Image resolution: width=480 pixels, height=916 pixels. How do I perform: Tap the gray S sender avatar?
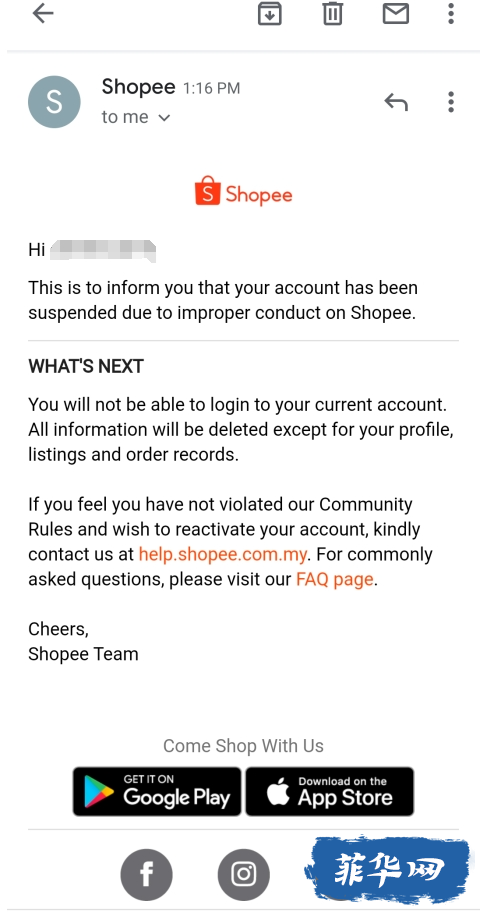54,102
